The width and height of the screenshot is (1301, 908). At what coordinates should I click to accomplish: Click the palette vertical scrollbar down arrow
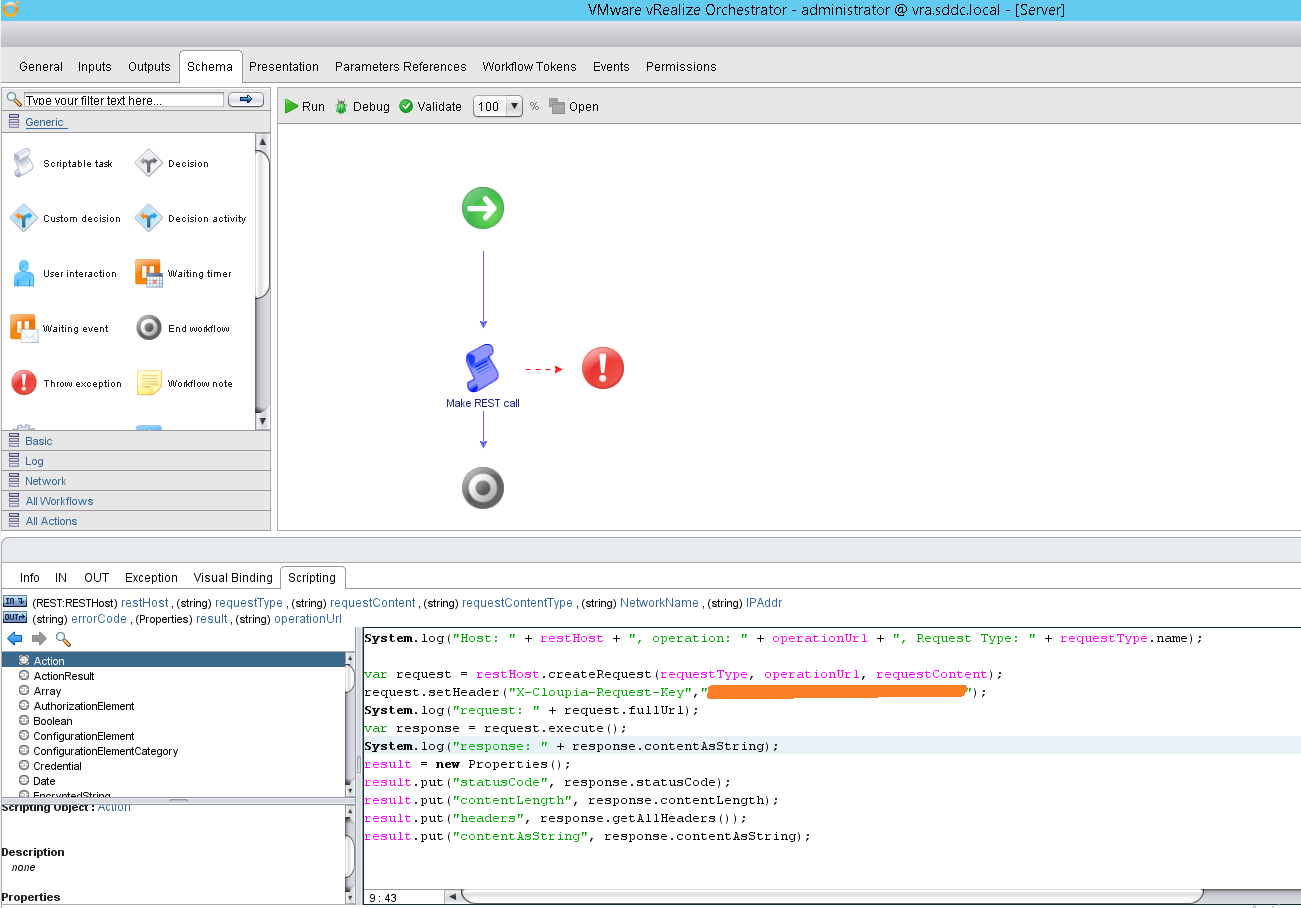pyautogui.click(x=263, y=421)
